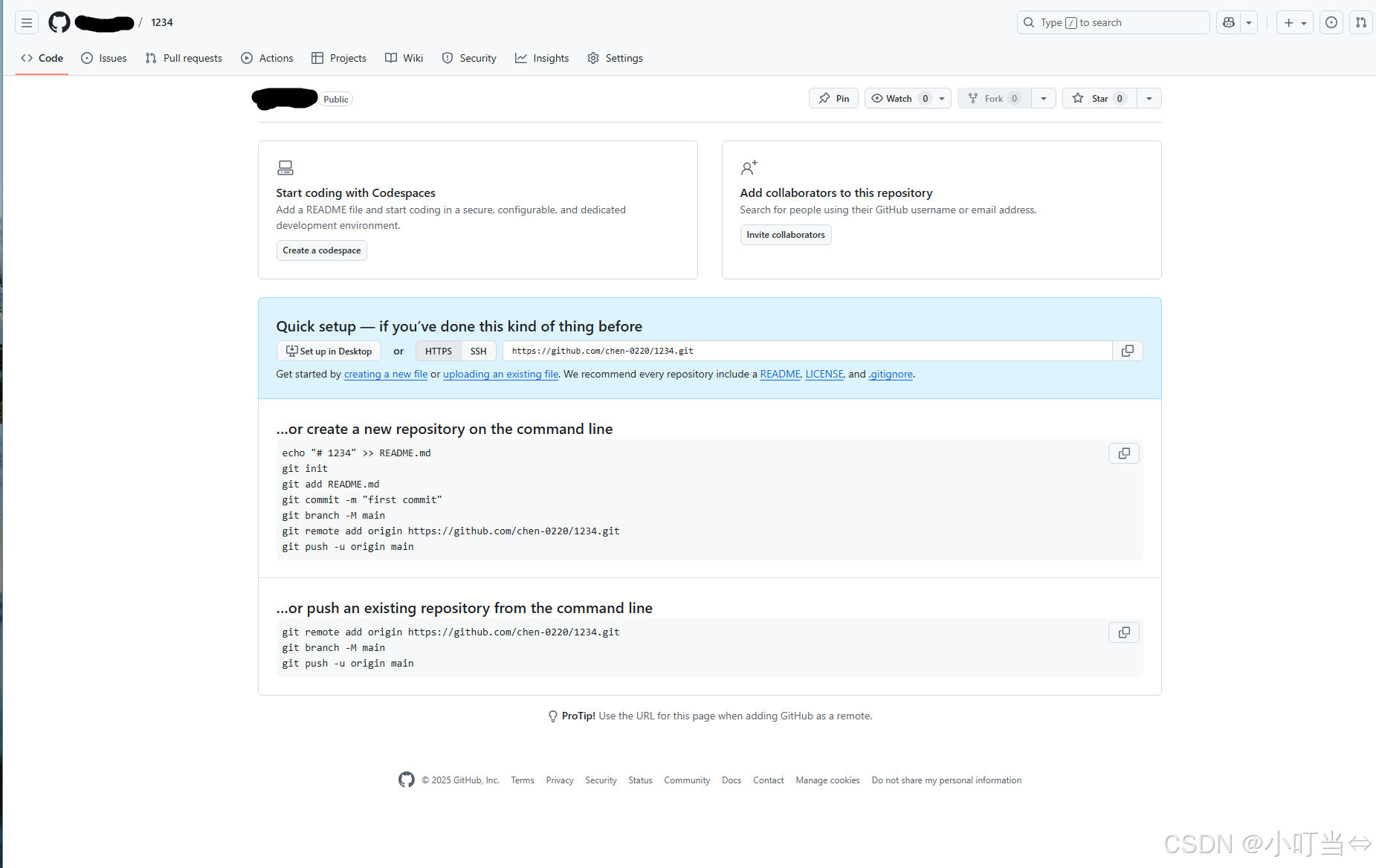Click the 'git push -u origin main' line in first code block
Image resolution: width=1376 pixels, height=868 pixels.
click(x=348, y=547)
